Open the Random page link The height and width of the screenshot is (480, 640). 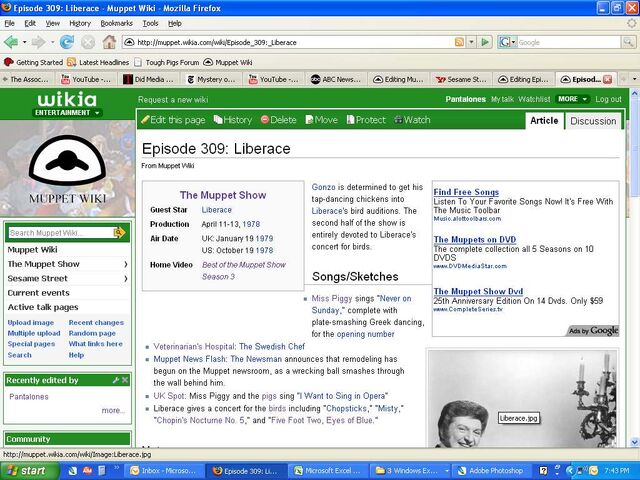click(x=92, y=333)
